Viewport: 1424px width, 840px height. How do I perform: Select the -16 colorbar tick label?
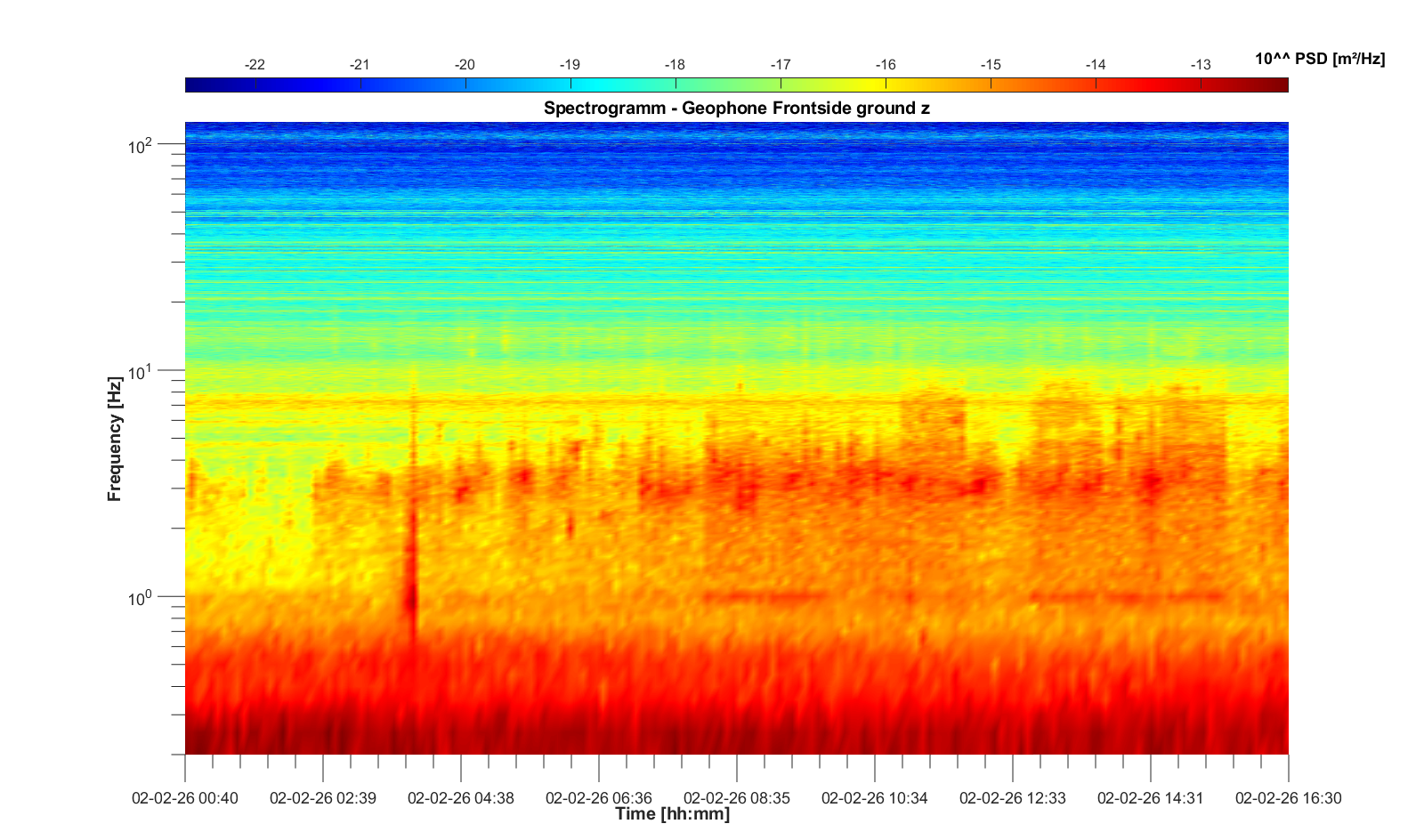pyautogui.click(x=885, y=65)
